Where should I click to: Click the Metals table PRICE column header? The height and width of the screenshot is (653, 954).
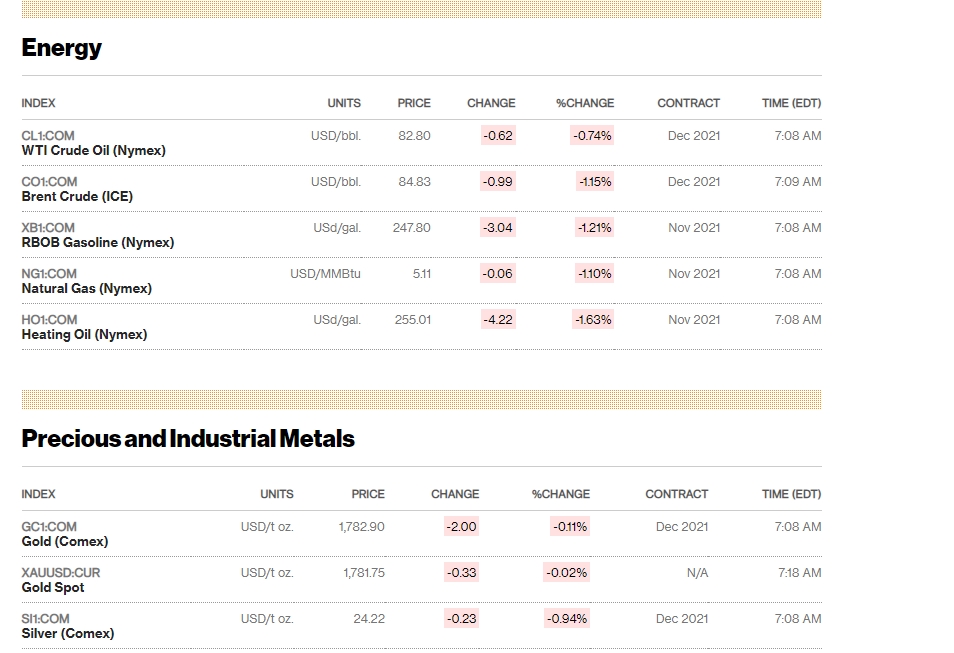tap(367, 494)
